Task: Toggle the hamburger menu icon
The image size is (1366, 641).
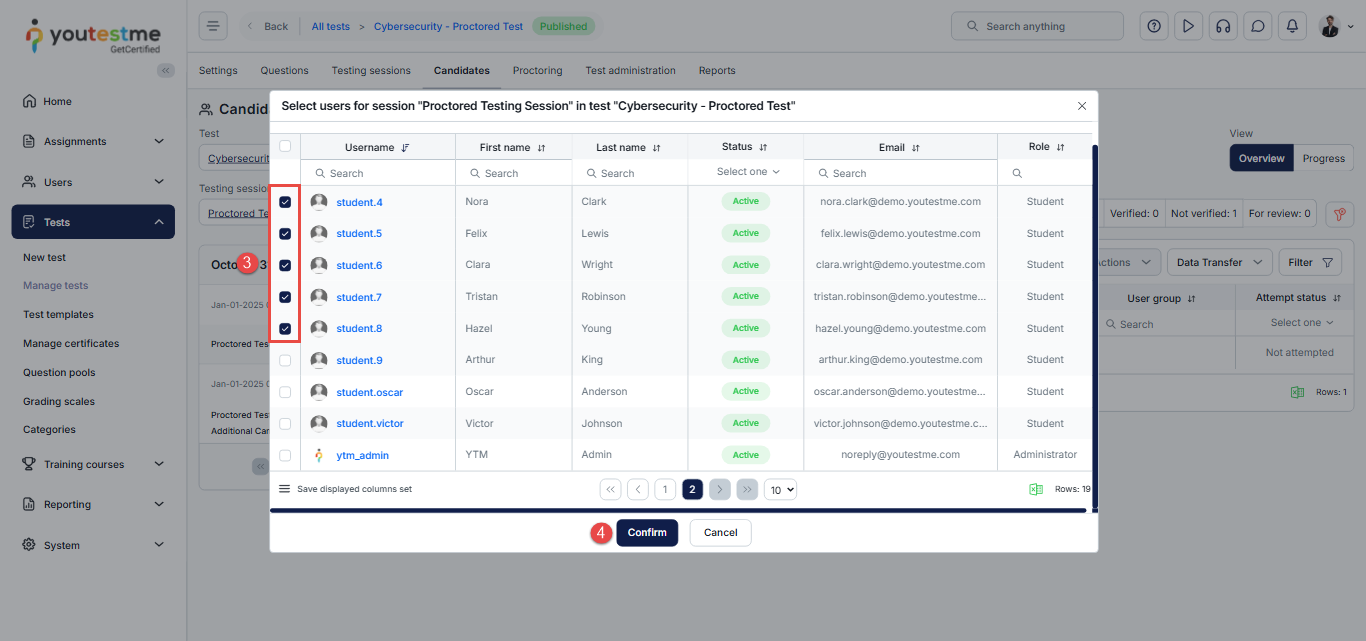Action: pyautogui.click(x=213, y=26)
